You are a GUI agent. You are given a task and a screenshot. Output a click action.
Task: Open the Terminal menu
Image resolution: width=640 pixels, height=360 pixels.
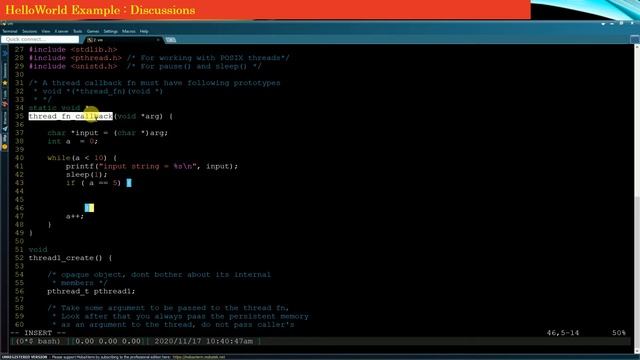(x=10, y=31)
